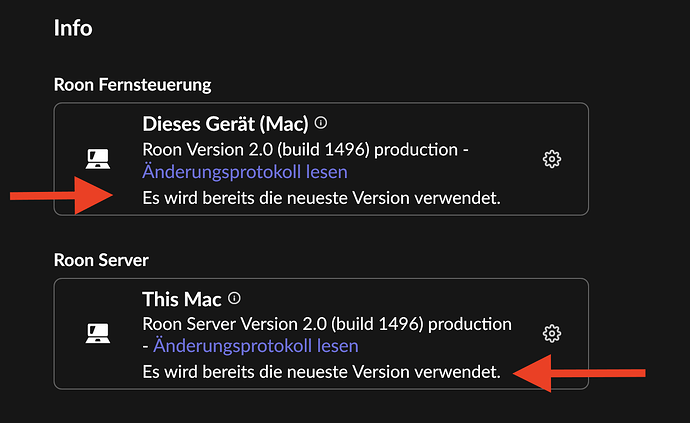Open Änderungsprotokoll lesen link for Roon remote

tap(245, 172)
